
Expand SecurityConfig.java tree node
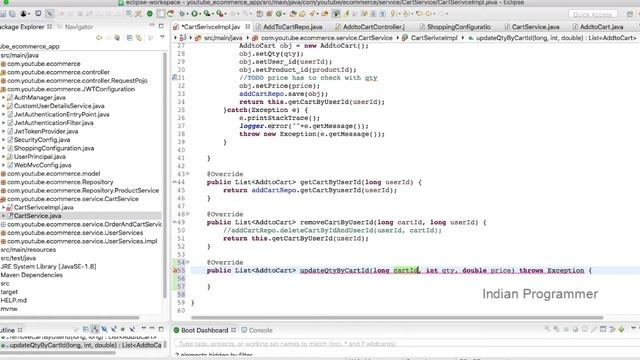click(x=3, y=140)
